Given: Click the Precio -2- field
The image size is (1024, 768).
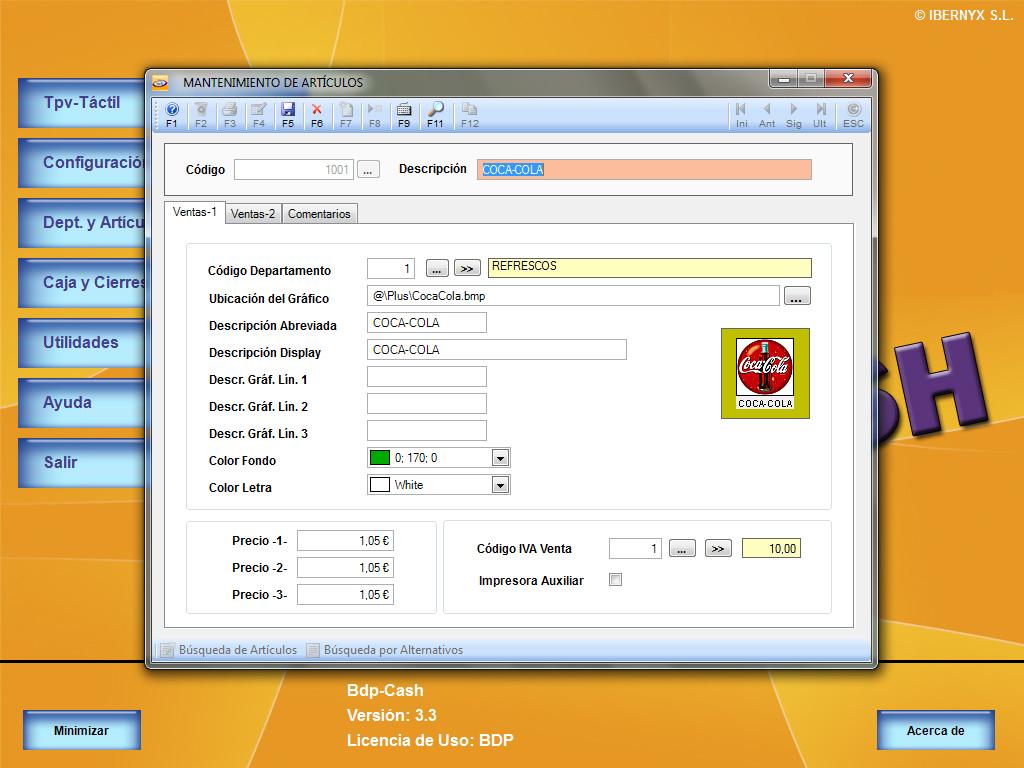Looking at the screenshot, I should point(345,568).
